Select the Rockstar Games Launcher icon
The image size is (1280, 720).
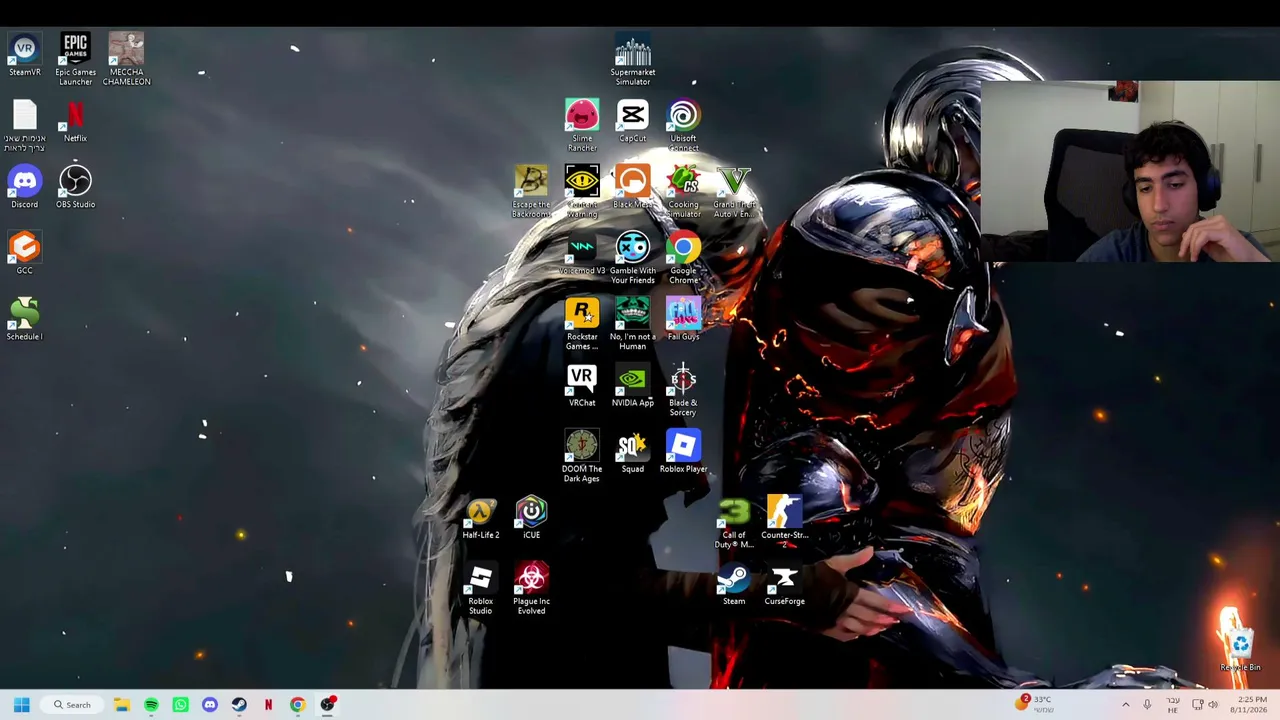(x=582, y=324)
